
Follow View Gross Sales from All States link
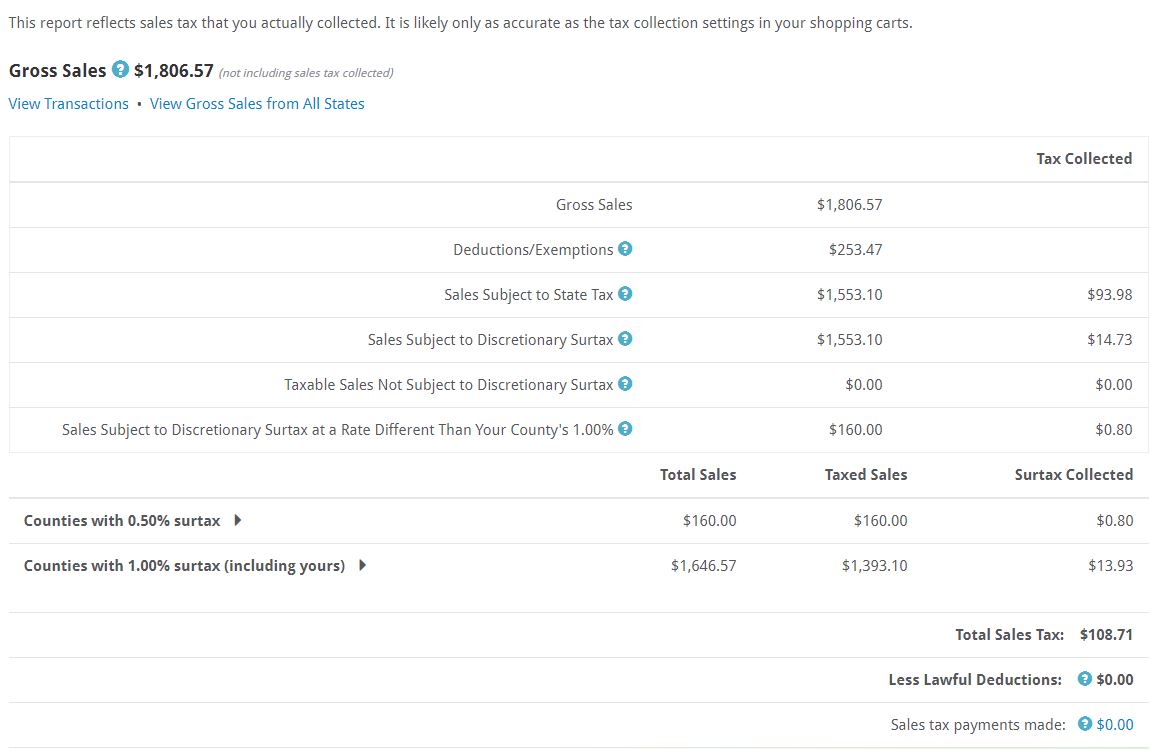(257, 104)
